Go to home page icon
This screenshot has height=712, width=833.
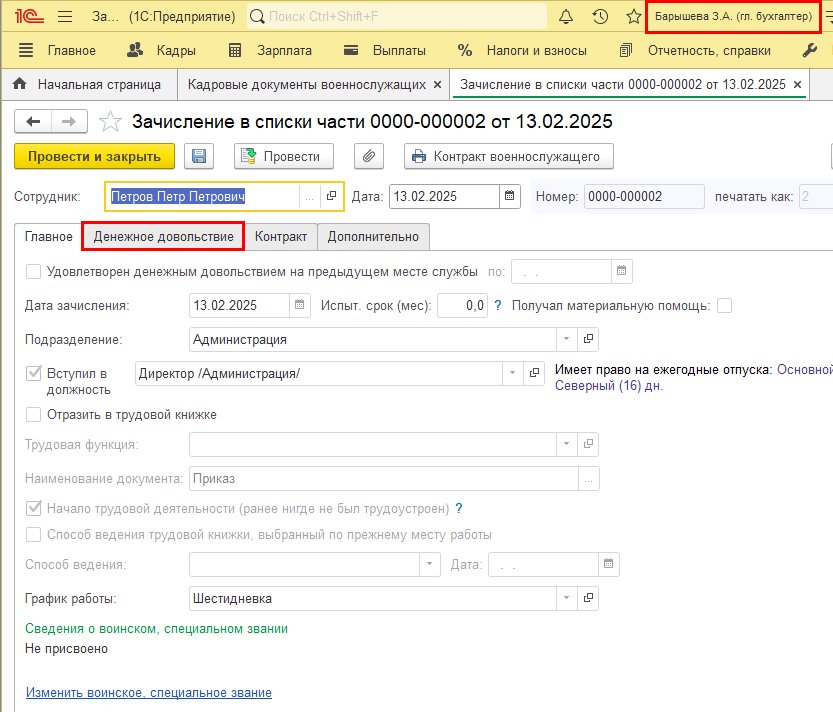(20, 84)
